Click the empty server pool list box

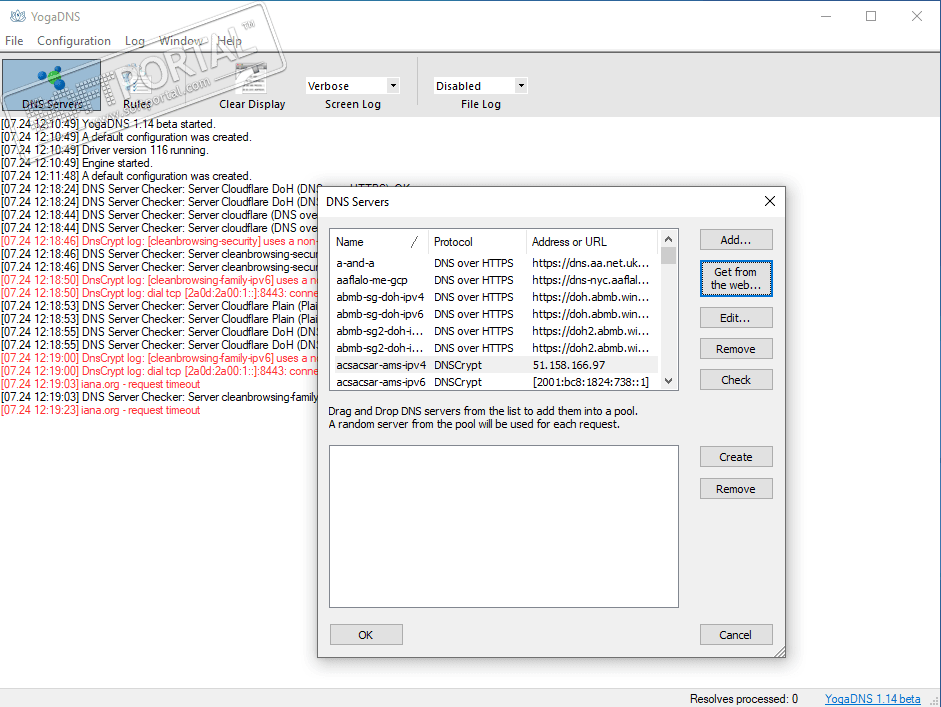[504, 526]
